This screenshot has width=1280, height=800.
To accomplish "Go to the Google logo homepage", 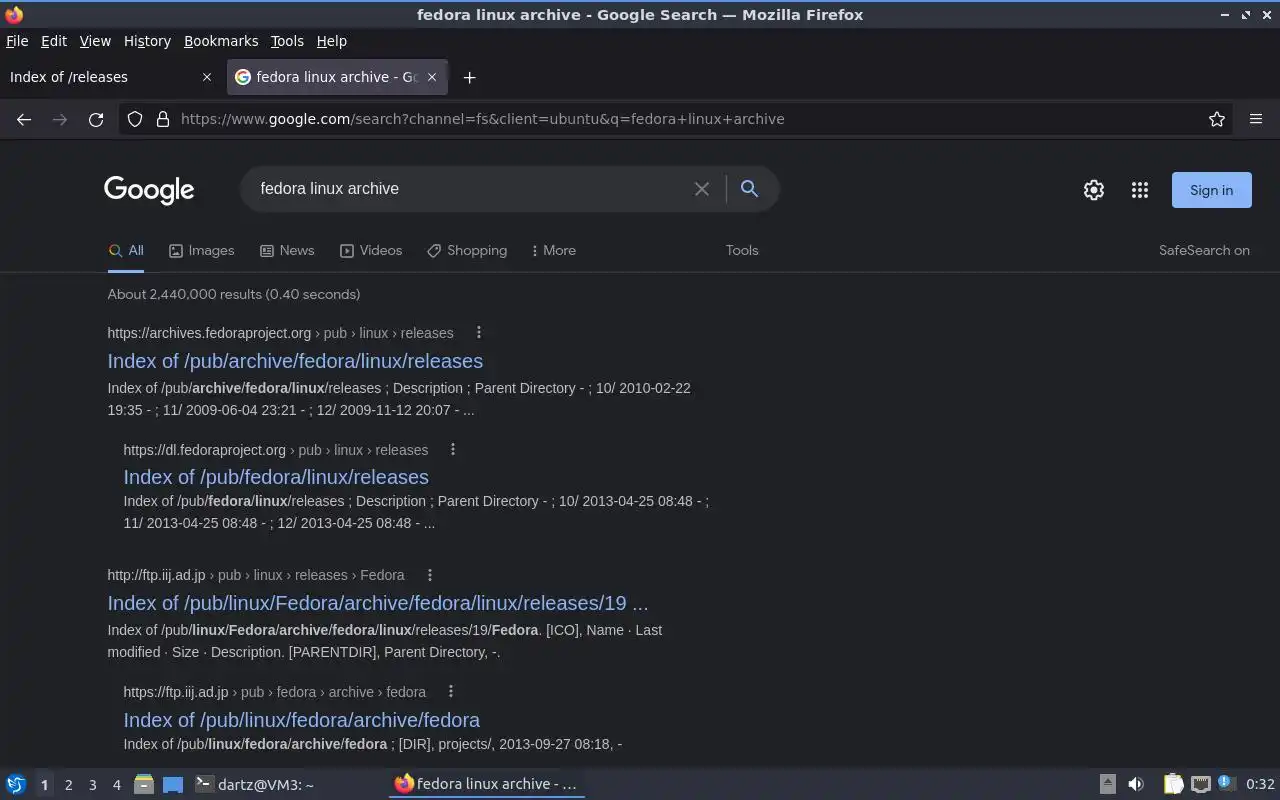I will pos(149,190).
